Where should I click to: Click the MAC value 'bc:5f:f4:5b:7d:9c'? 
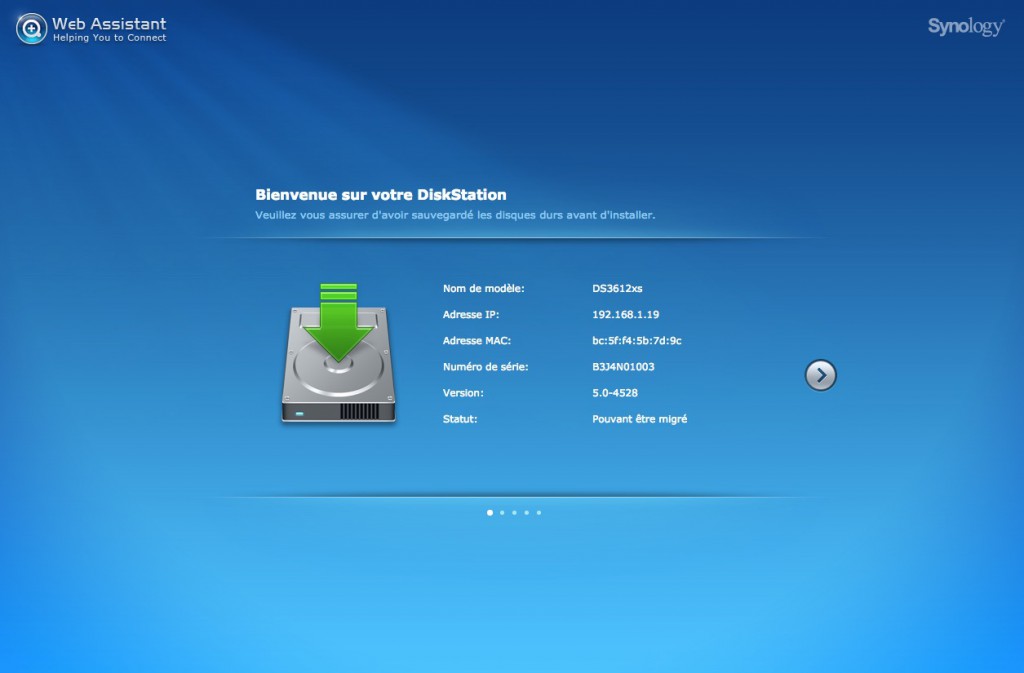[x=637, y=341]
